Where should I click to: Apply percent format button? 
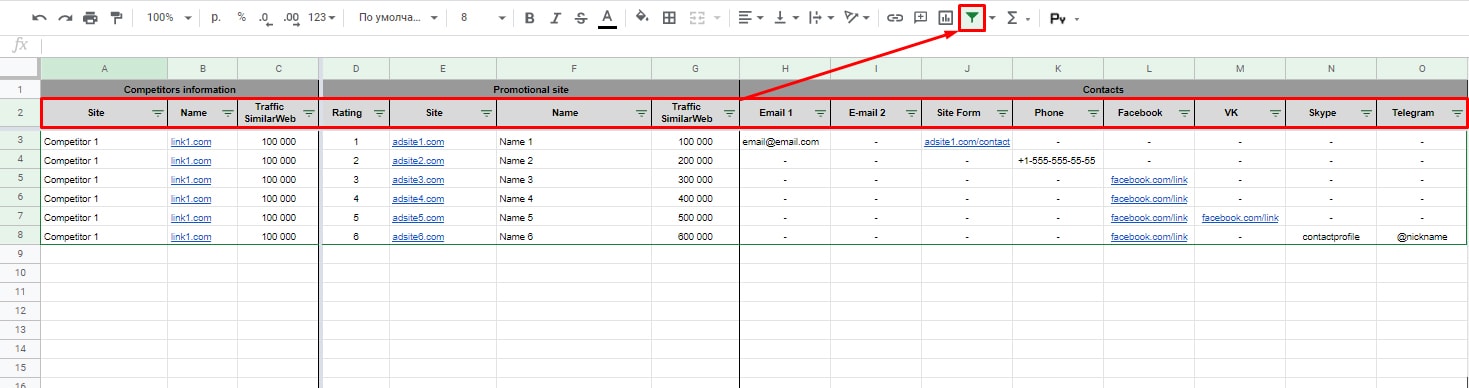242,18
